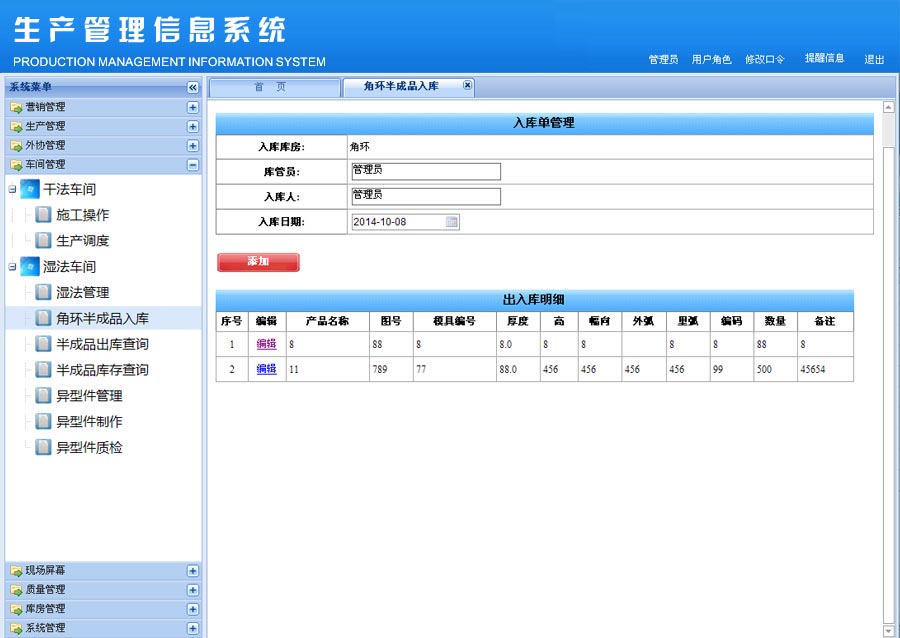Image resolution: width=900 pixels, height=638 pixels.
Task: Collapse the 系统菜单 sidebar panel
Action: (x=193, y=88)
